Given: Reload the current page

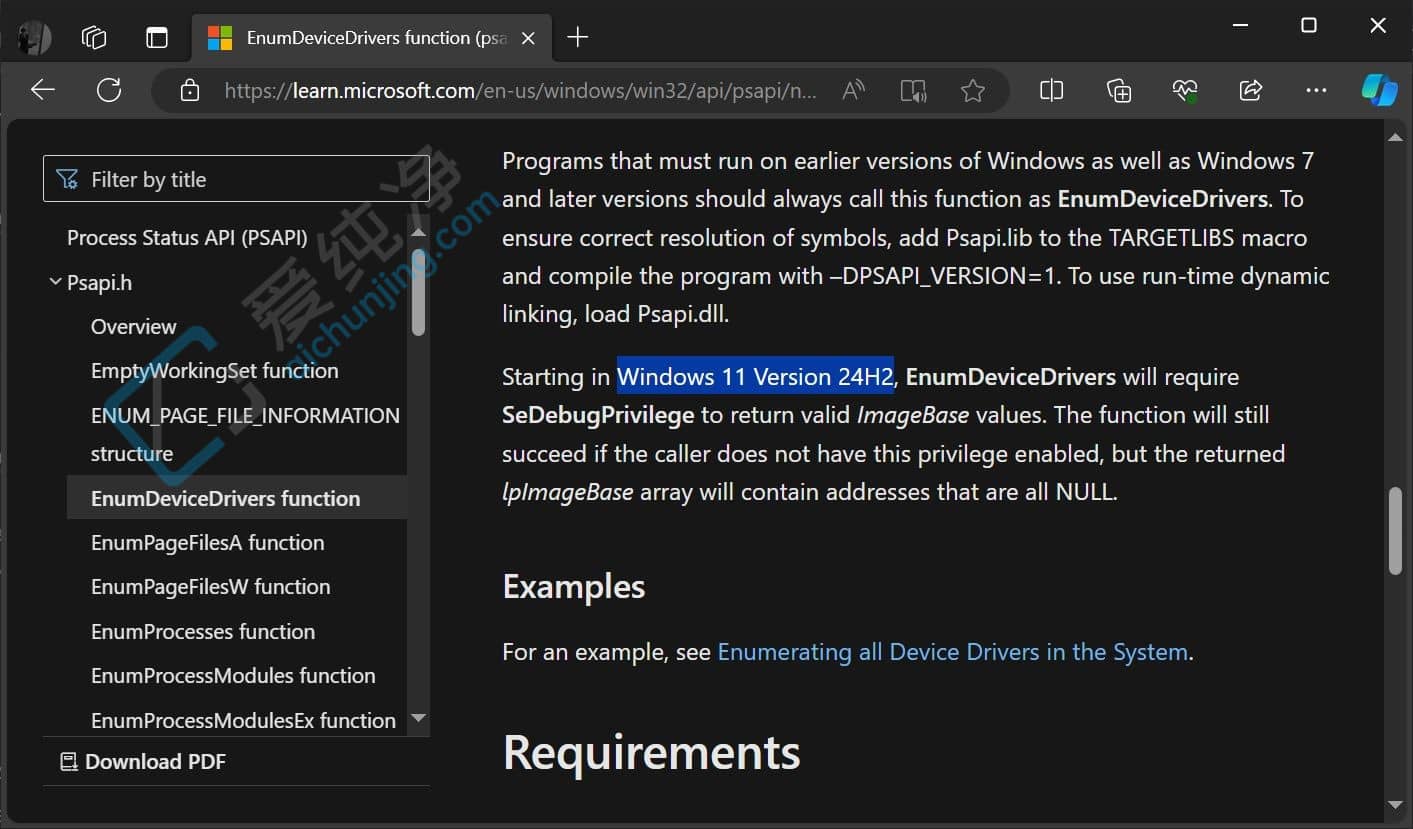Looking at the screenshot, I should point(109,89).
